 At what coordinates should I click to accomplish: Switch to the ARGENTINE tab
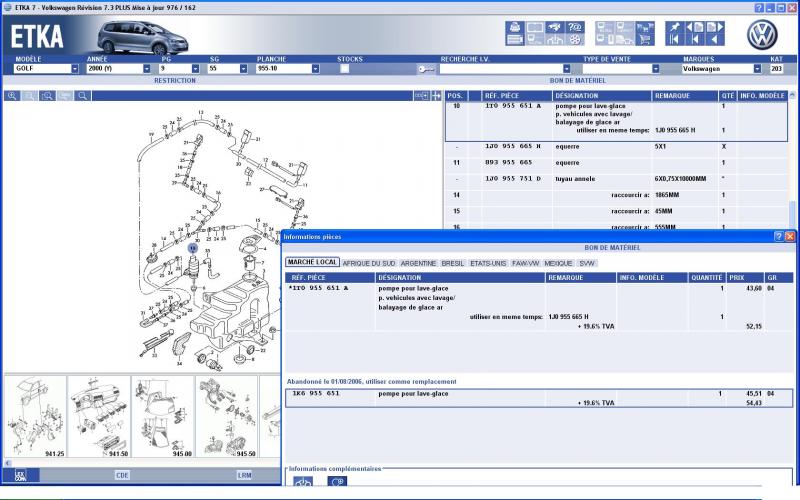[418, 263]
